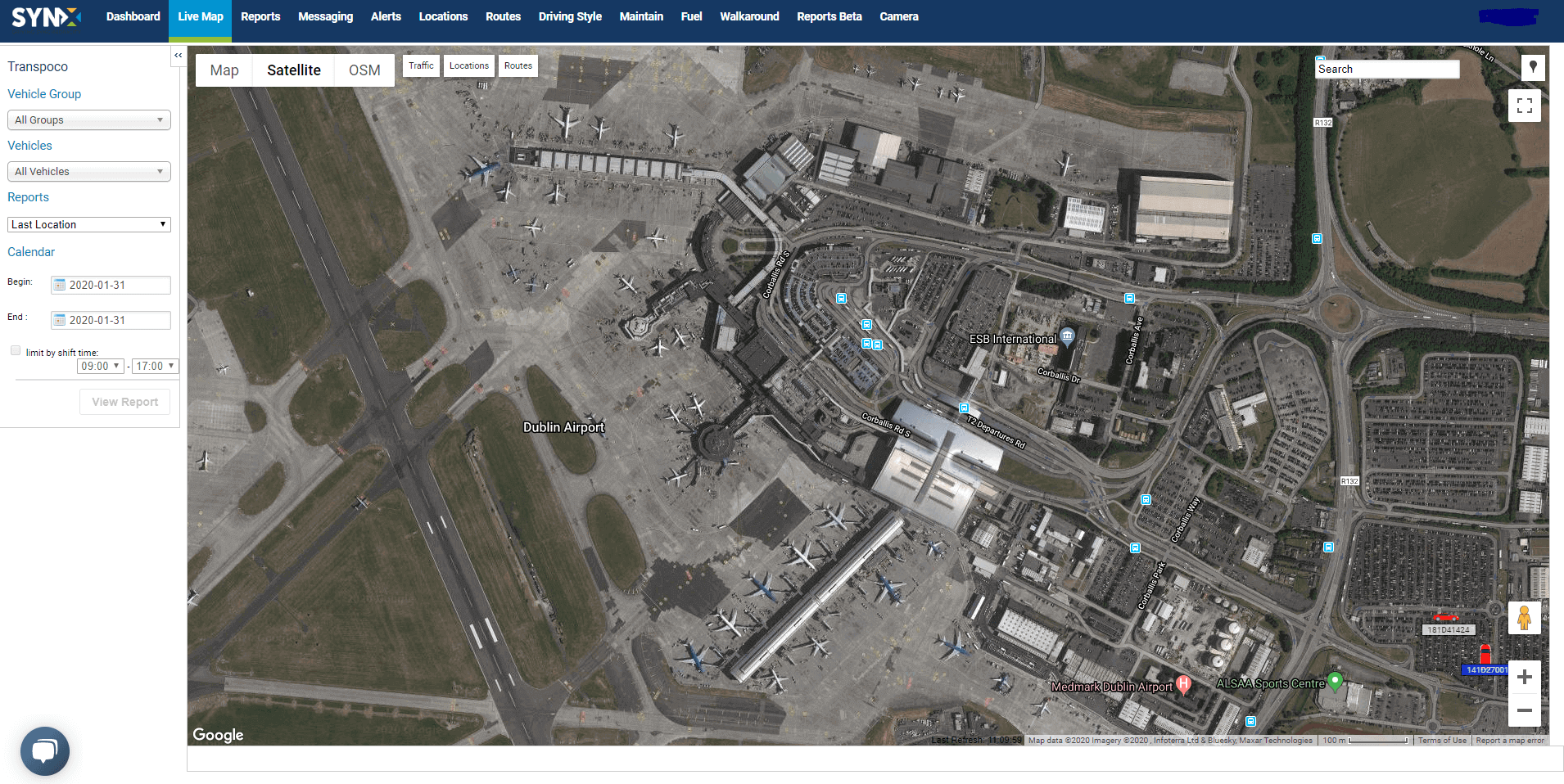Click the map pin locate icon
This screenshot has width=1564, height=784.
1533,67
